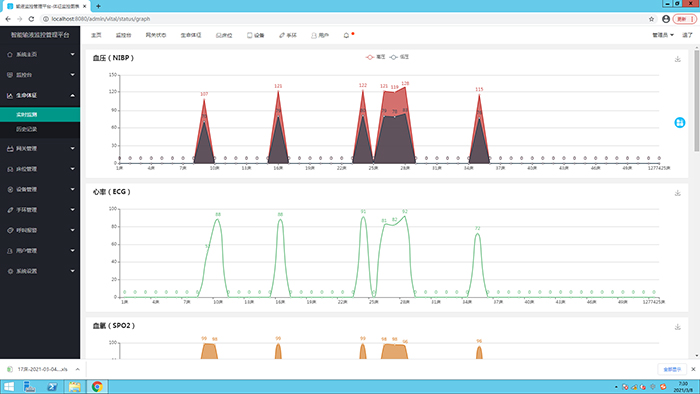Open 用户 users in top navigation
This screenshot has width=700, height=394.
pos(320,35)
